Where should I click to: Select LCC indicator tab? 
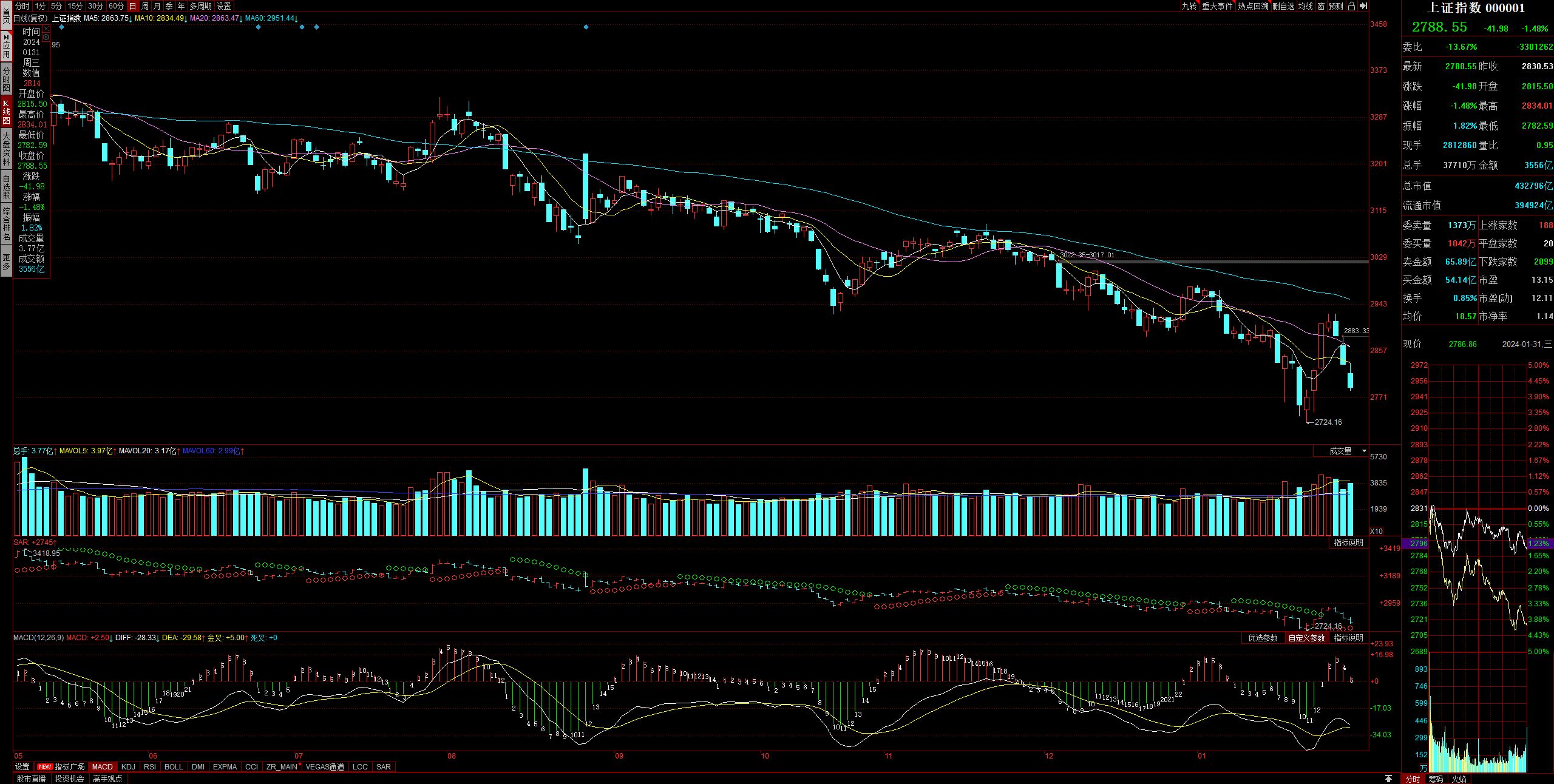pos(361,767)
